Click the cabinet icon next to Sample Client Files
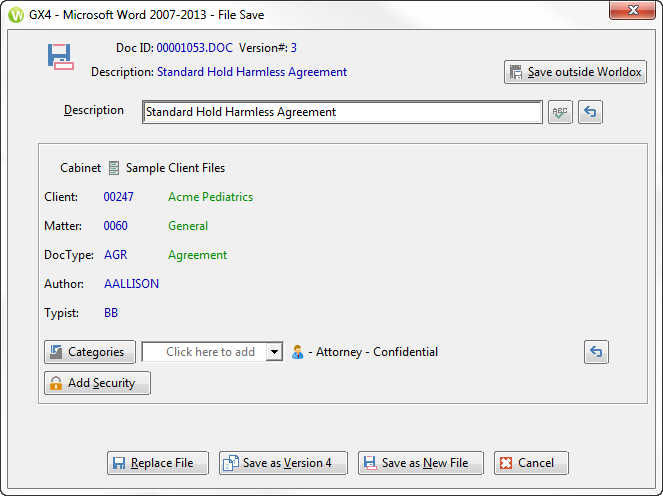Screen dimensions: 663x496 pos(114,168)
